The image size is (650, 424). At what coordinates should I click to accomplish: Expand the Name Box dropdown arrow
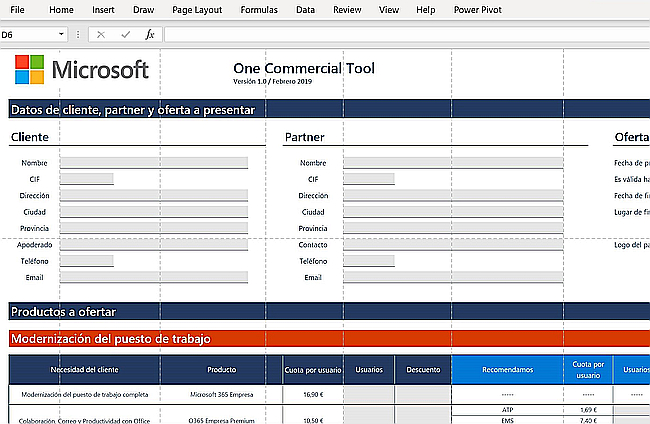tap(61, 34)
